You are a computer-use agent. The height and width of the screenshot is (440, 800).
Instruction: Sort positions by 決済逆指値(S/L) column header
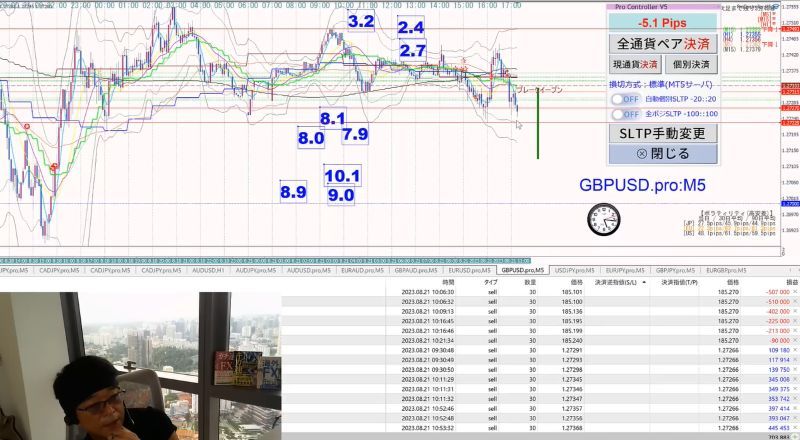tap(615, 282)
